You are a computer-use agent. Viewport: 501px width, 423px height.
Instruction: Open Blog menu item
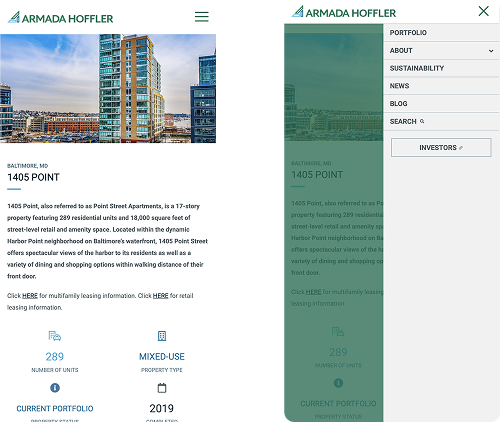(x=441, y=104)
